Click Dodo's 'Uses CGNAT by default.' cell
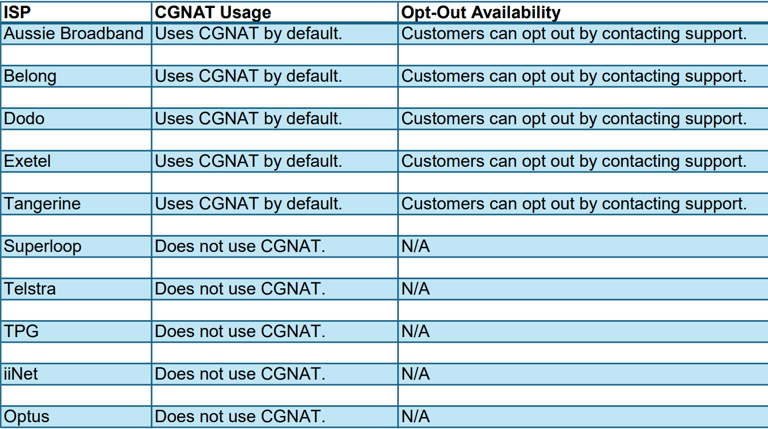Image resolution: width=768 pixels, height=429 pixels. coord(273,118)
